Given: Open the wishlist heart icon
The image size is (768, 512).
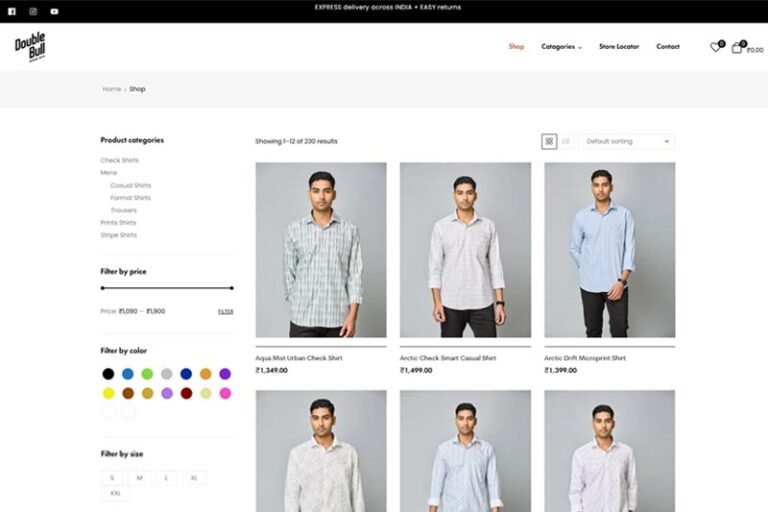Looking at the screenshot, I should (x=715, y=47).
